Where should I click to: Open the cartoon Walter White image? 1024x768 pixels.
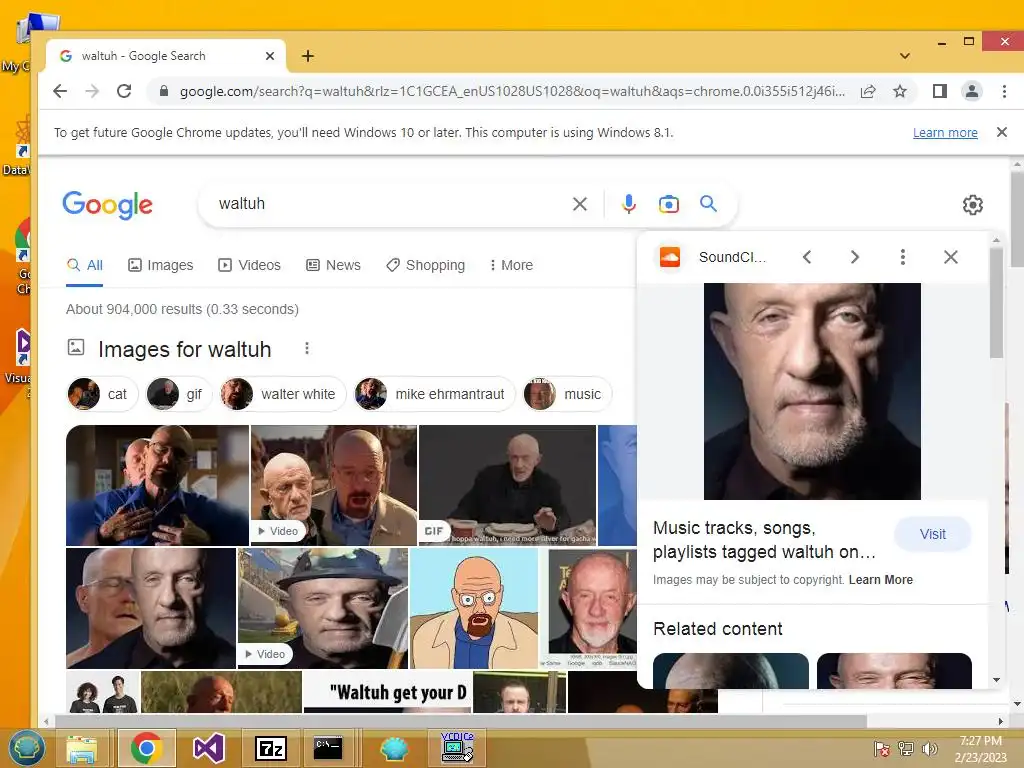point(474,608)
